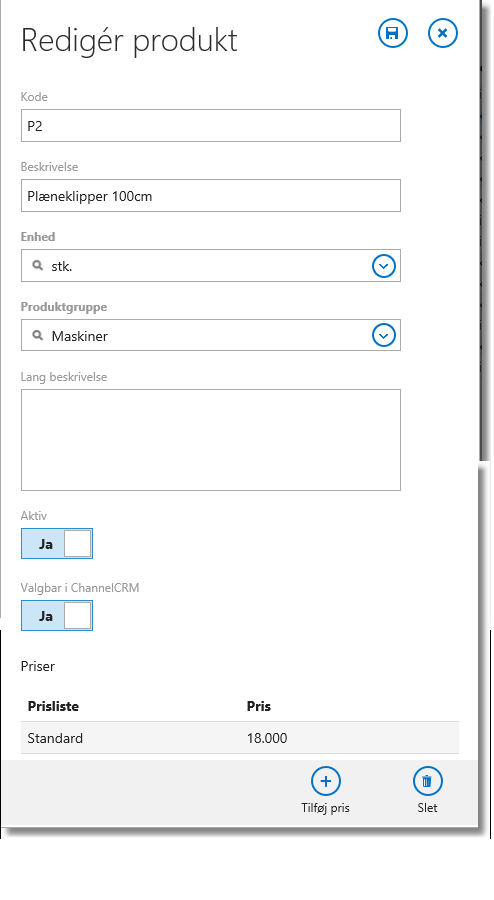Expand the Produktgruppe dropdown arrow
Viewport: 494px width, 900px height.
(x=384, y=336)
